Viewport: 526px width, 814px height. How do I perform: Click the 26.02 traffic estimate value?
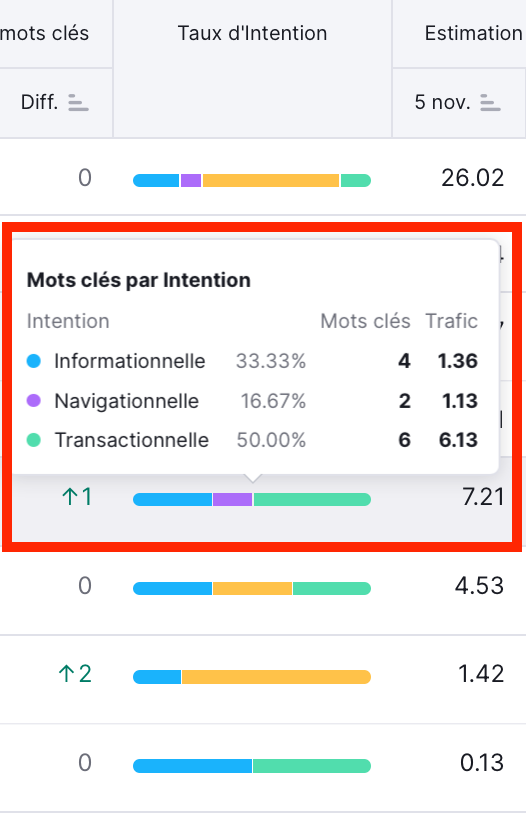click(473, 178)
